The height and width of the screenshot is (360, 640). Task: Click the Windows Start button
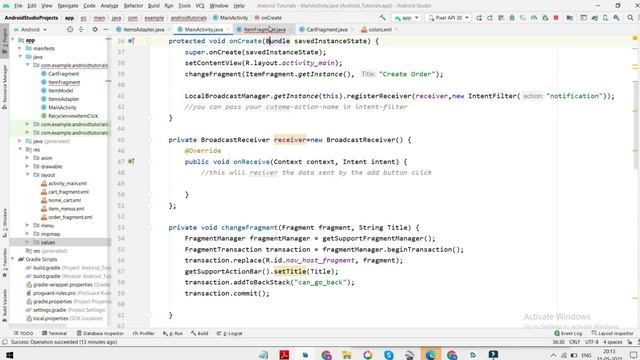(9, 355)
